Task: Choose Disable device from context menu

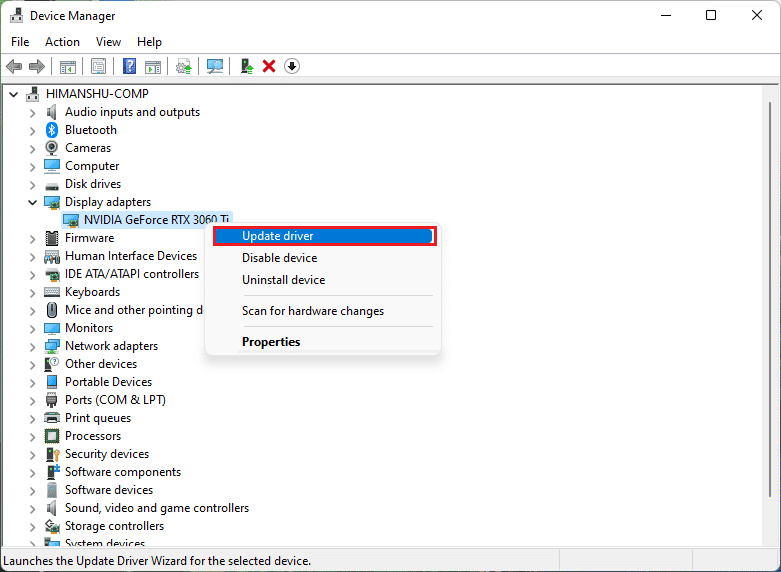Action: tap(324, 258)
